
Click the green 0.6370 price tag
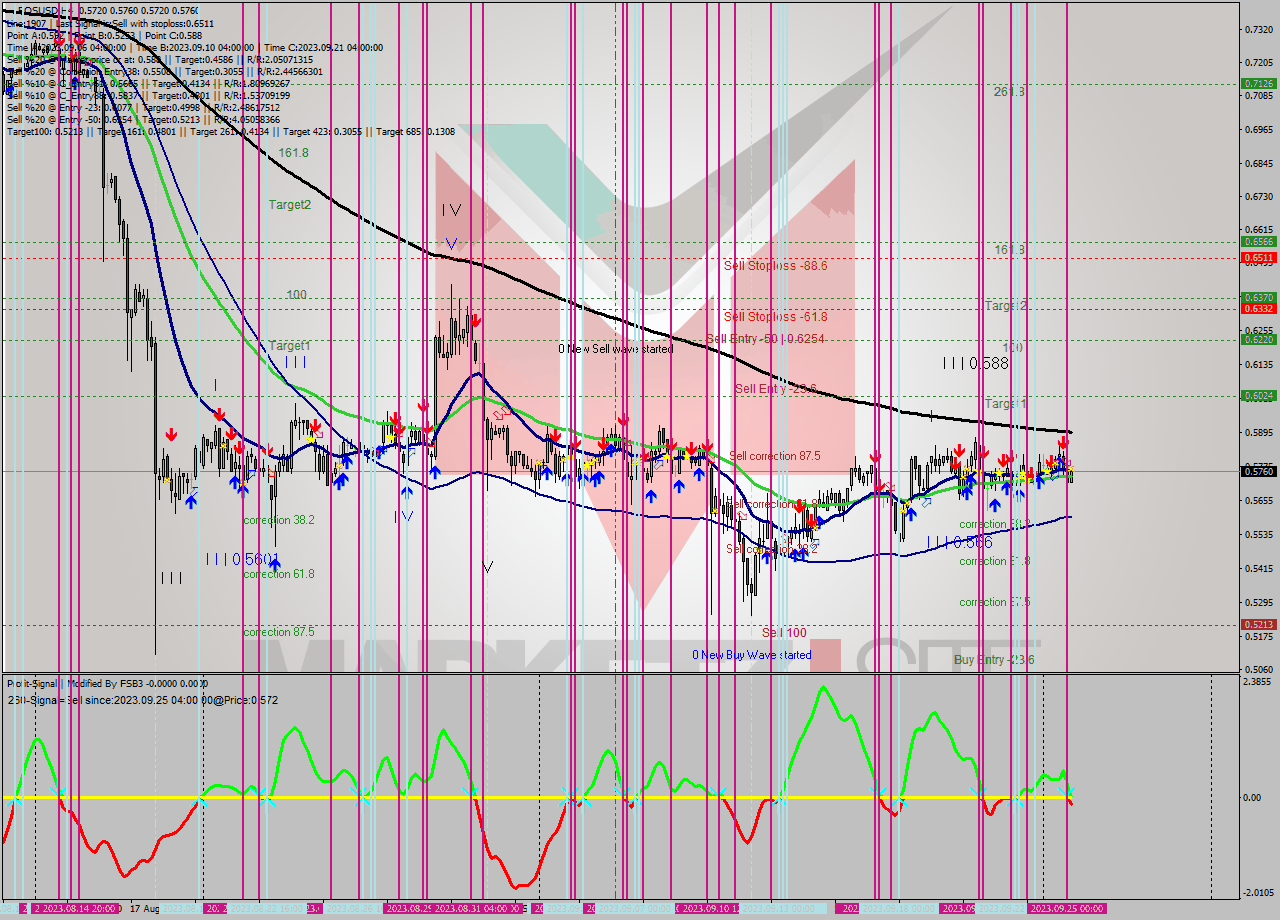(1257, 297)
